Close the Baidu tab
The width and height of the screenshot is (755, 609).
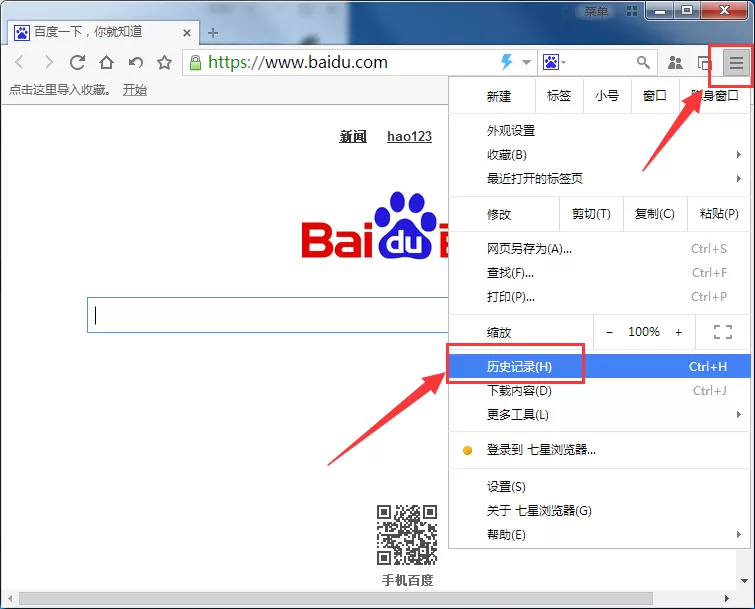(187, 33)
